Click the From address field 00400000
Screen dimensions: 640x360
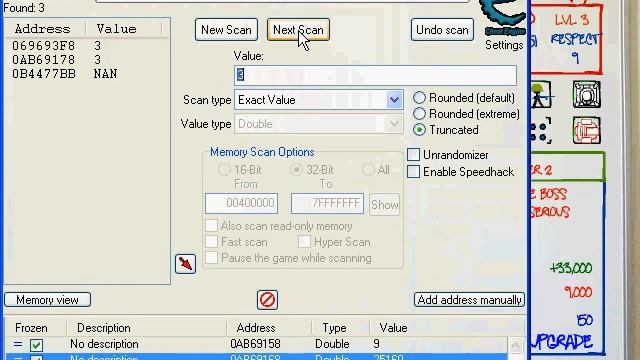pyautogui.click(x=241, y=203)
